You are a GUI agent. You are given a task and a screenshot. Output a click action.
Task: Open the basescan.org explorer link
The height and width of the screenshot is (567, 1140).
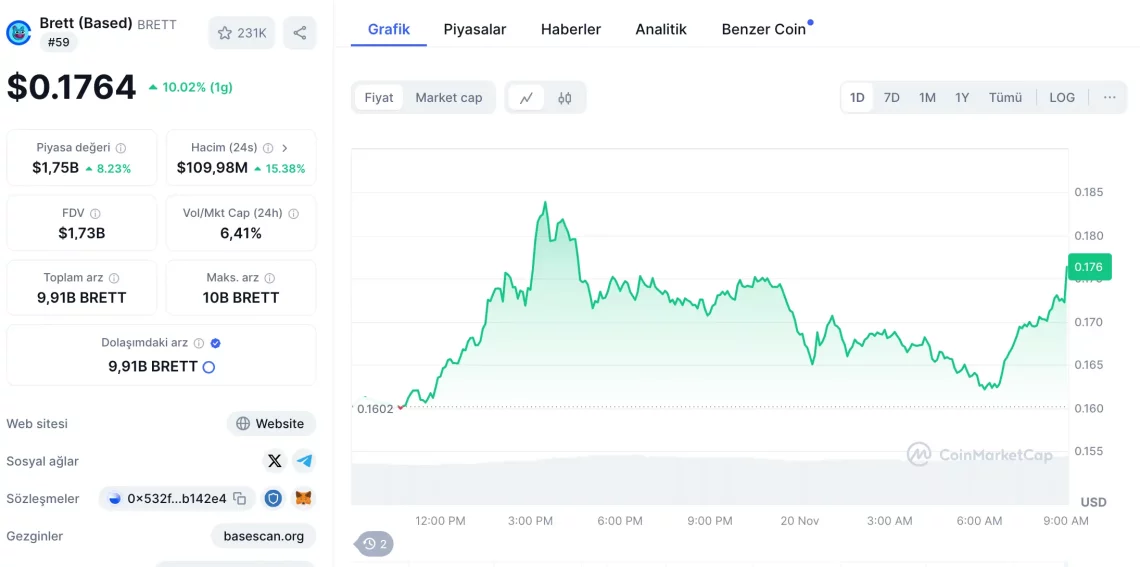coord(264,536)
